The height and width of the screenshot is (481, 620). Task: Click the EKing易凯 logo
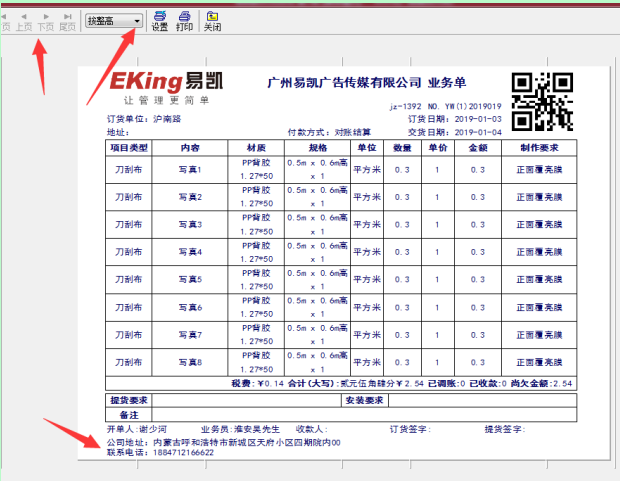[x=166, y=81]
